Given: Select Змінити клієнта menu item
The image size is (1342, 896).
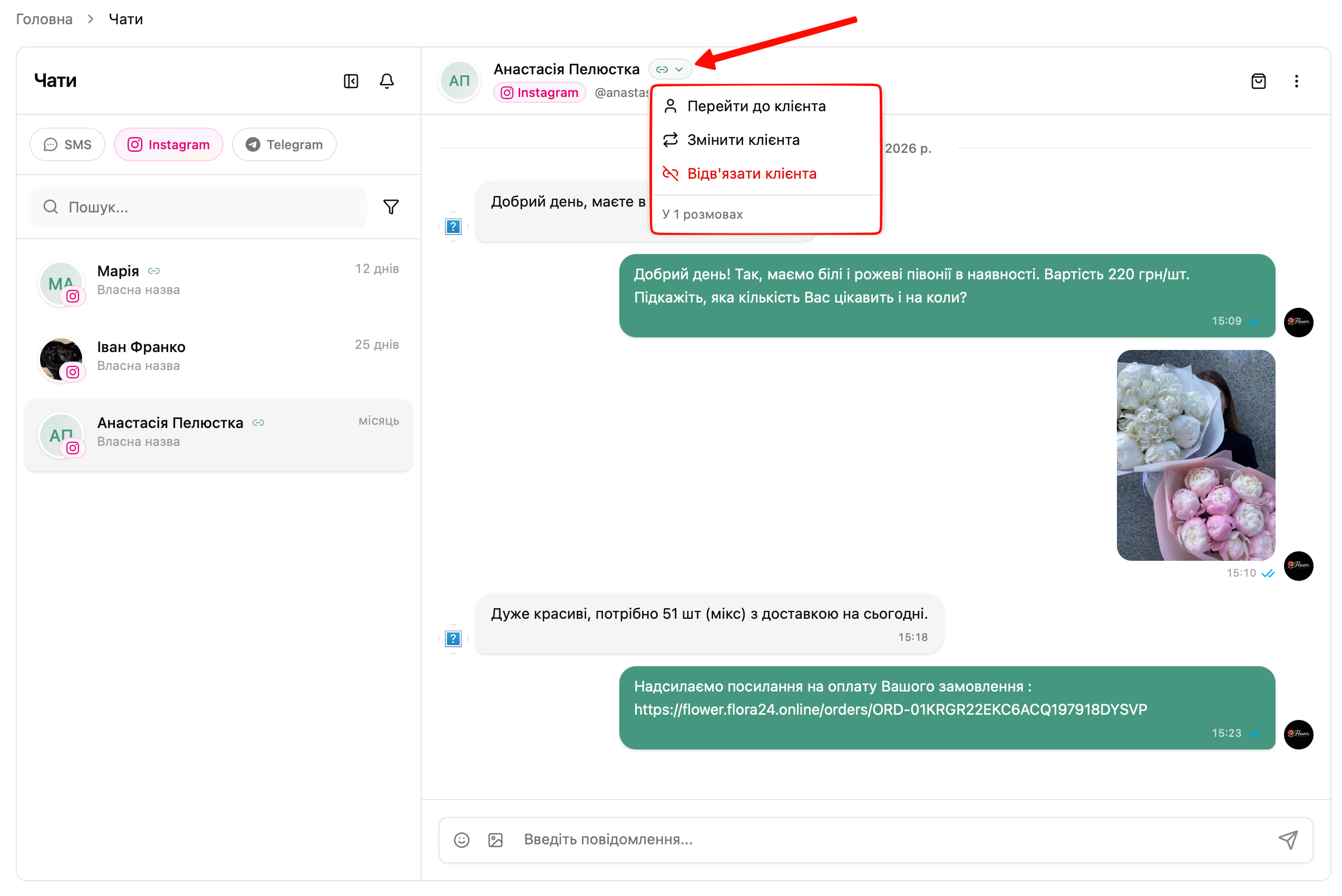Looking at the screenshot, I should point(765,140).
